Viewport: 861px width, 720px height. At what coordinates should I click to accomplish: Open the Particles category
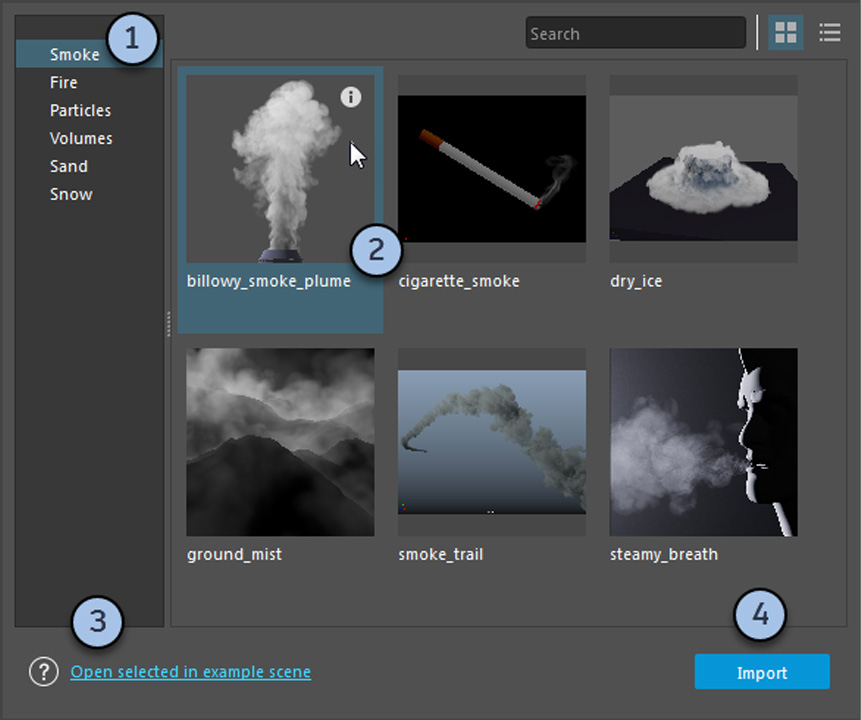[80, 111]
